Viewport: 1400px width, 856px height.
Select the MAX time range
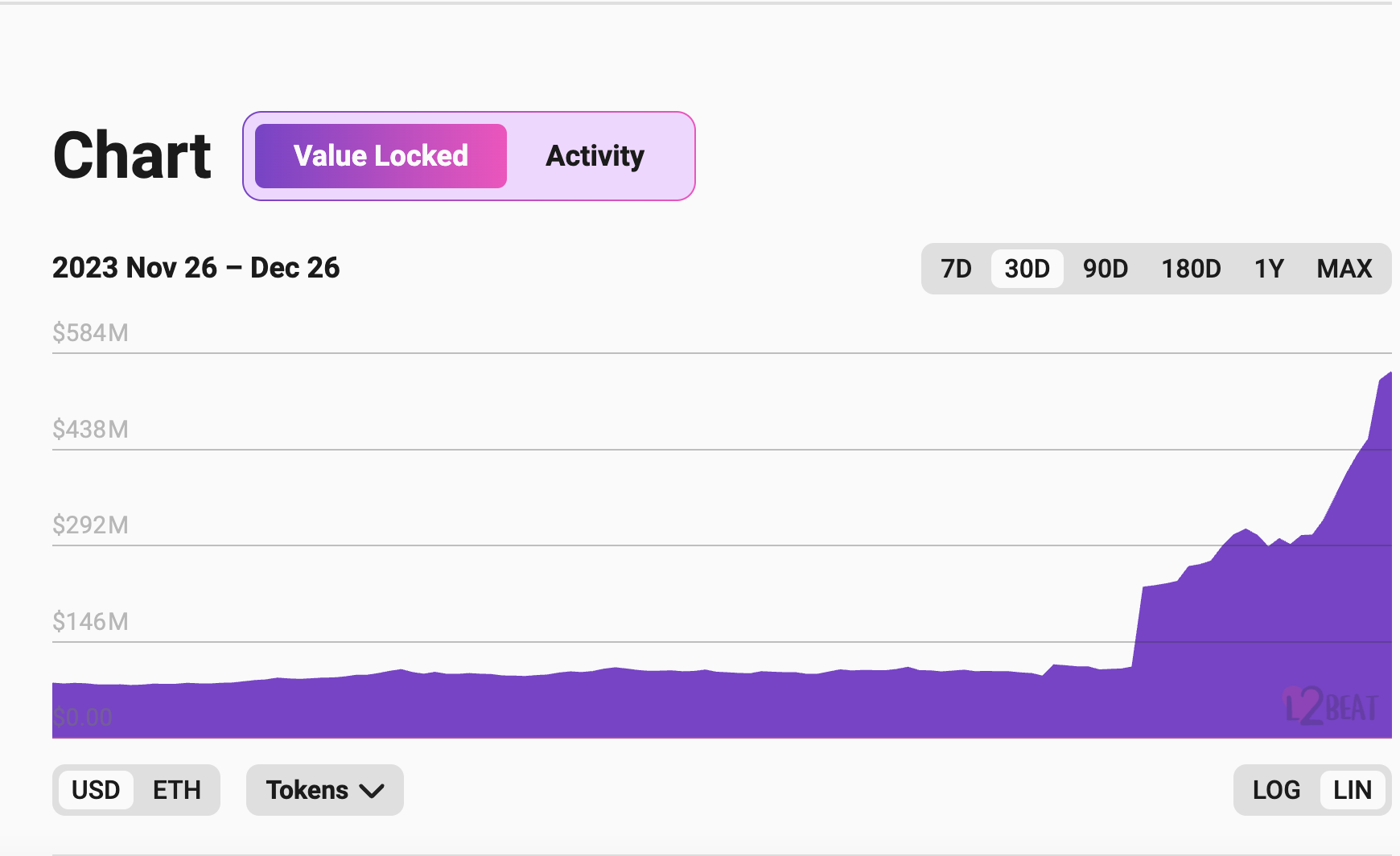click(1344, 269)
